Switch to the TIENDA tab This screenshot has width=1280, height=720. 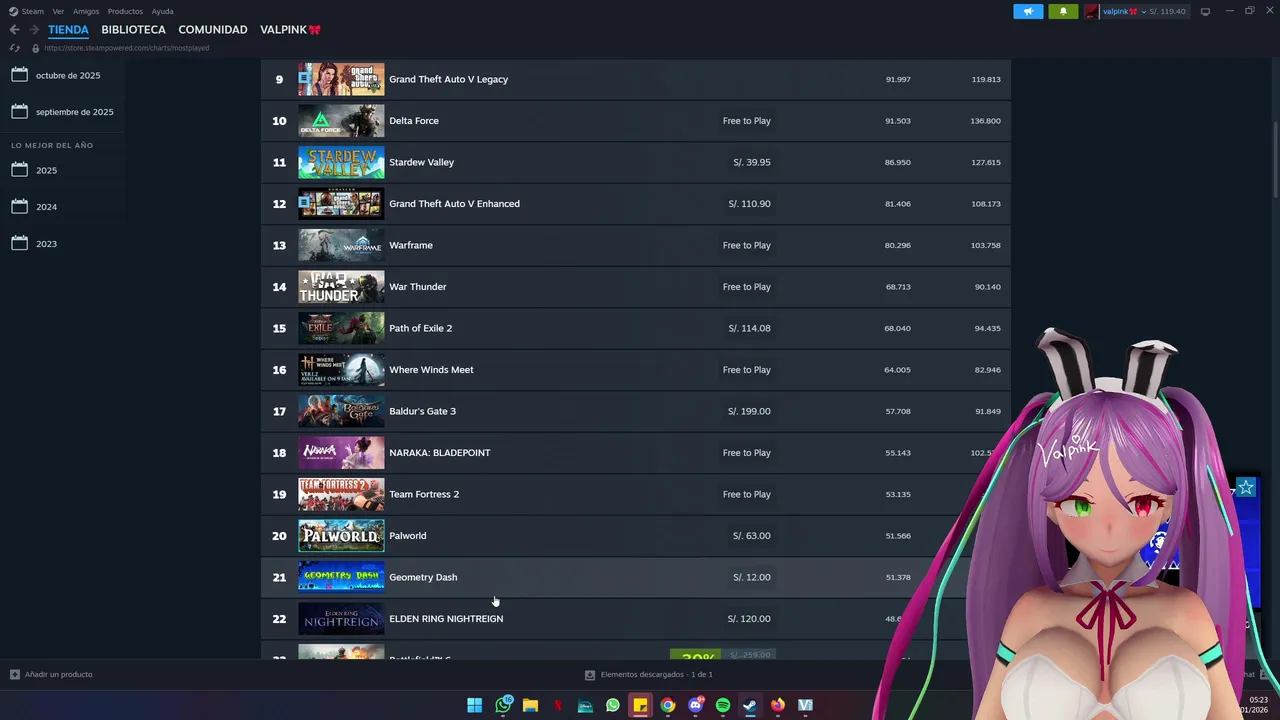68,30
